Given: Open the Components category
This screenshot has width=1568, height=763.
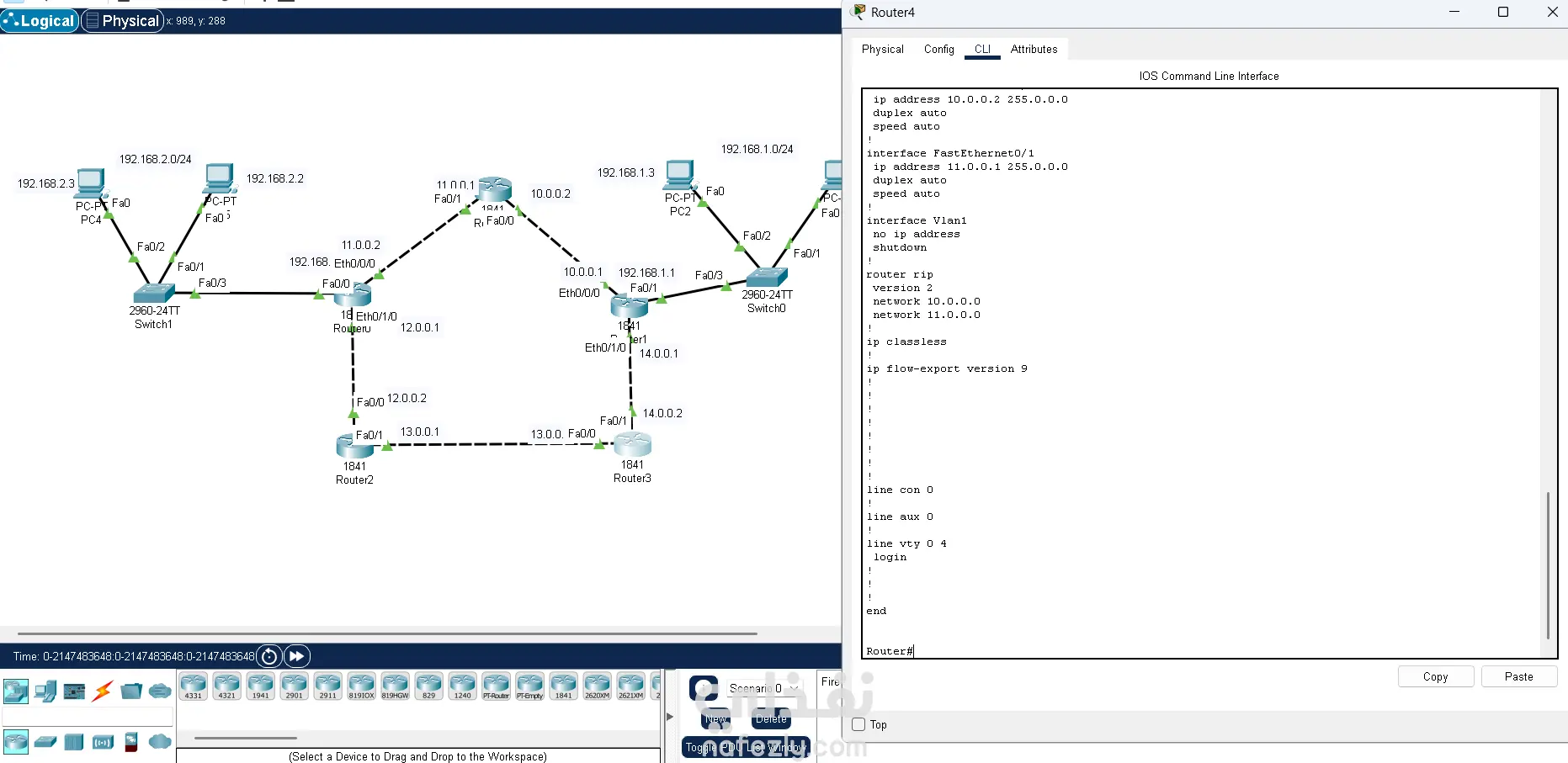Looking at the screenshot, I should (x=74, y=691).
